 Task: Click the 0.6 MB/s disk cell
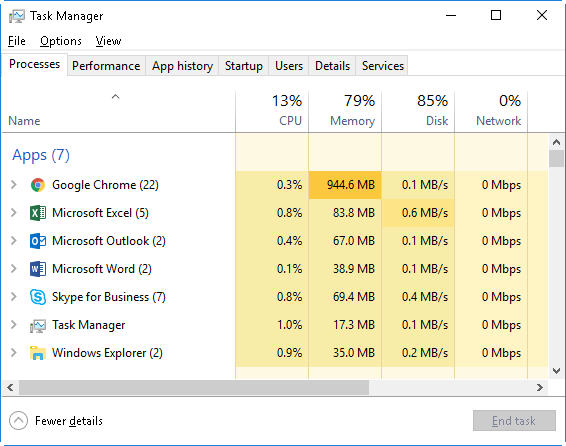point(418,213)
